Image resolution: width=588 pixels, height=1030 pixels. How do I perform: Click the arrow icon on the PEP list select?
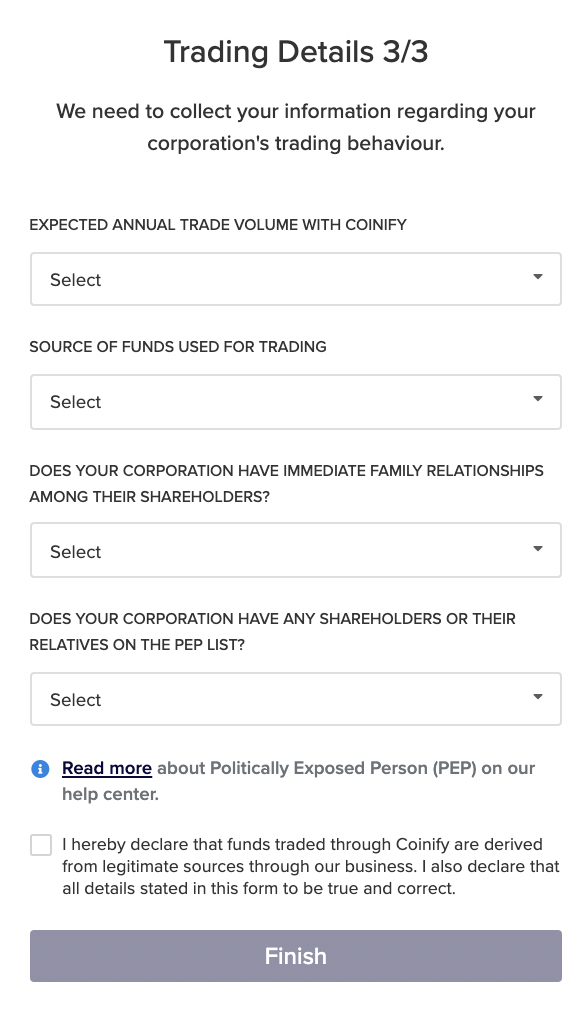[537, 697]
